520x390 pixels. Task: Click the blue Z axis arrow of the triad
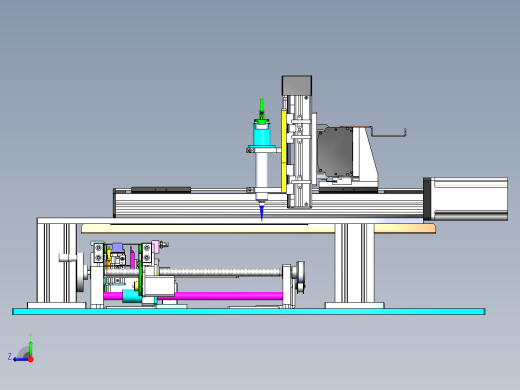pos(21,359)
